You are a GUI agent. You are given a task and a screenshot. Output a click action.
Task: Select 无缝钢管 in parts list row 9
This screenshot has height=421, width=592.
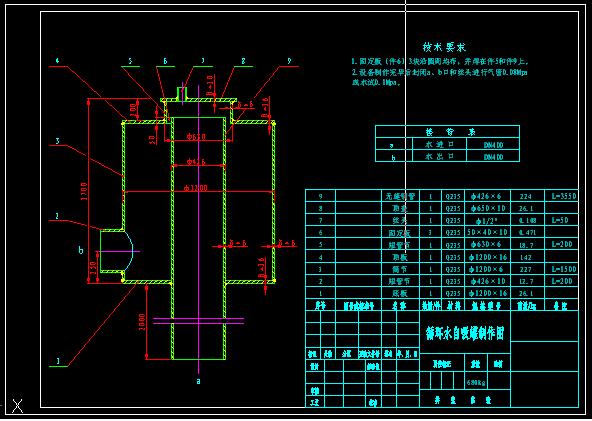[400, 196]
